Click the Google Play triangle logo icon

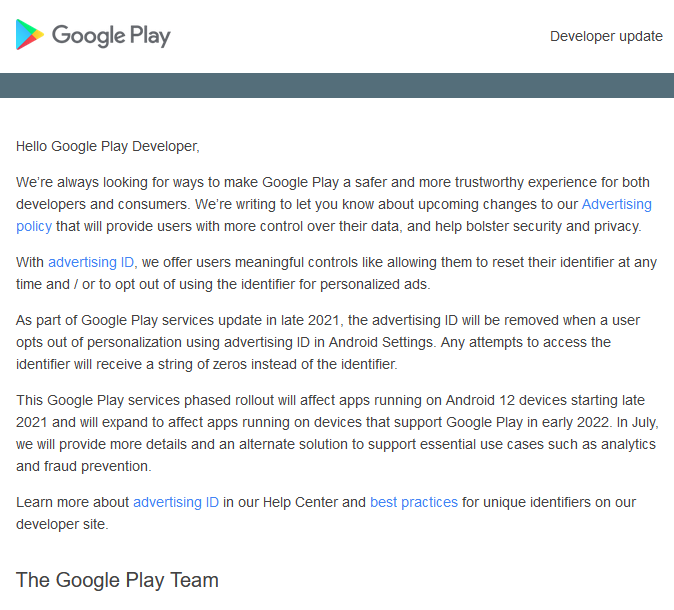(30, 34)
